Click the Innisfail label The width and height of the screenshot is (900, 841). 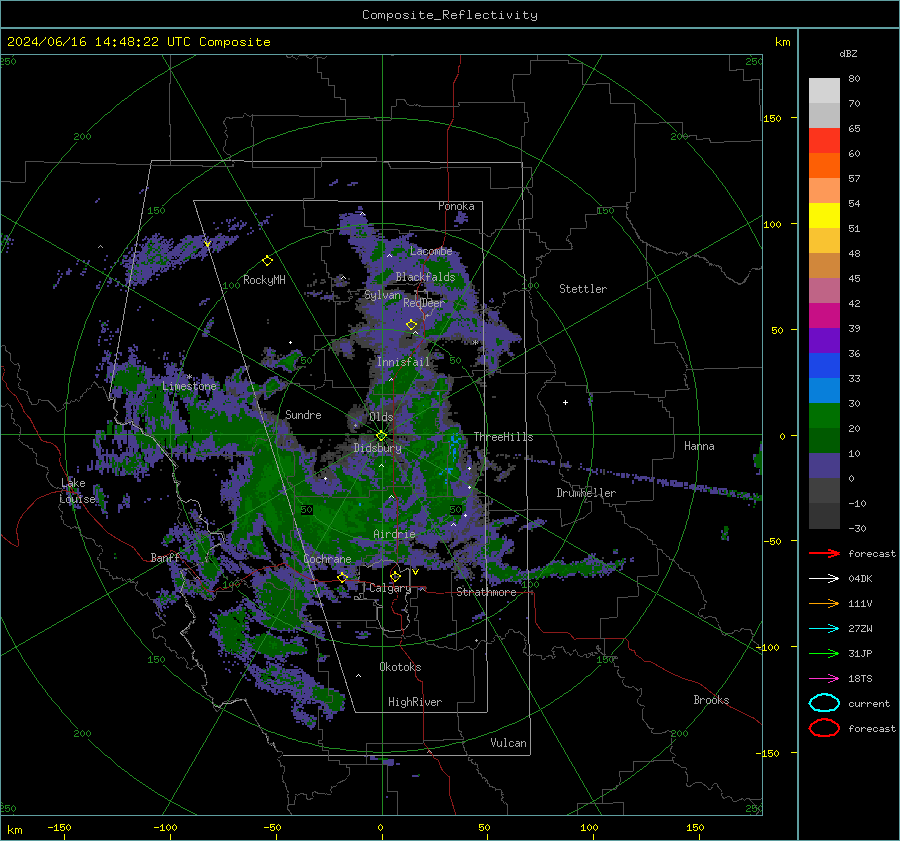tap(403, 362)
